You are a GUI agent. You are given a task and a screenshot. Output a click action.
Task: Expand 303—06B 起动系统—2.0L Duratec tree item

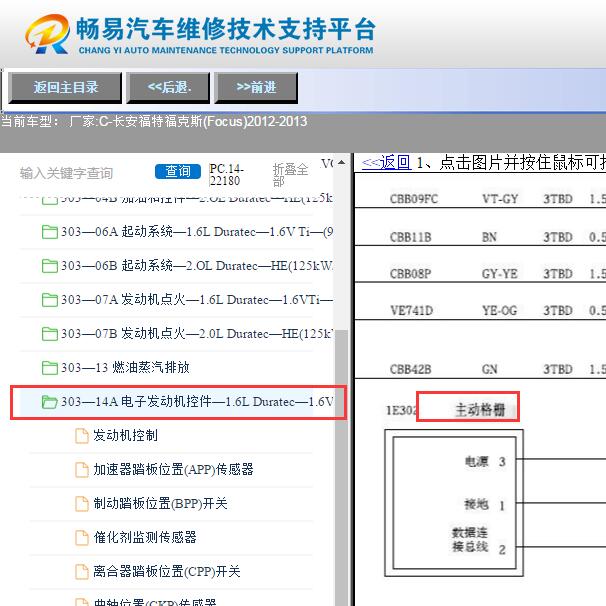[197, 266]
